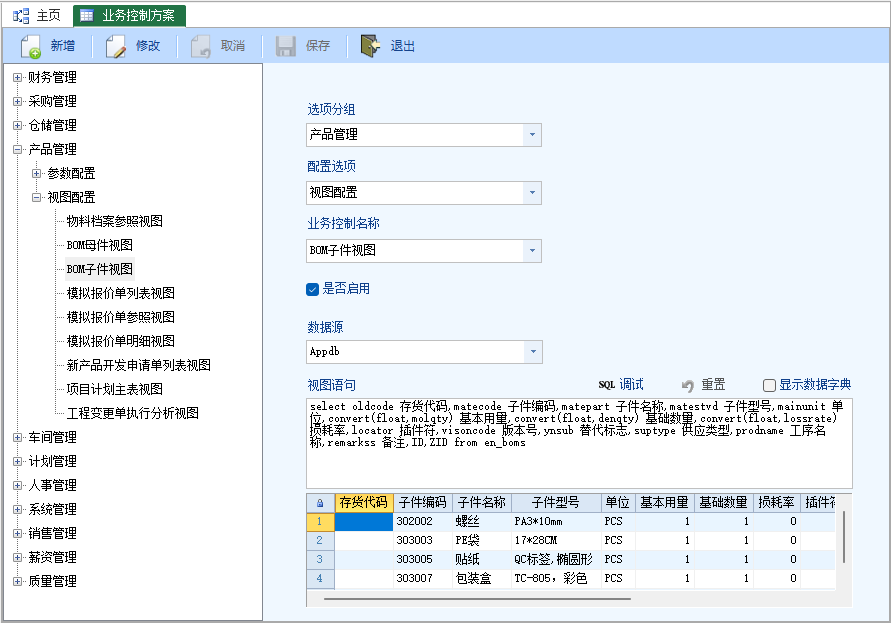
Task: Click the 重置 reset link
Action: click(x=713, y=385)
